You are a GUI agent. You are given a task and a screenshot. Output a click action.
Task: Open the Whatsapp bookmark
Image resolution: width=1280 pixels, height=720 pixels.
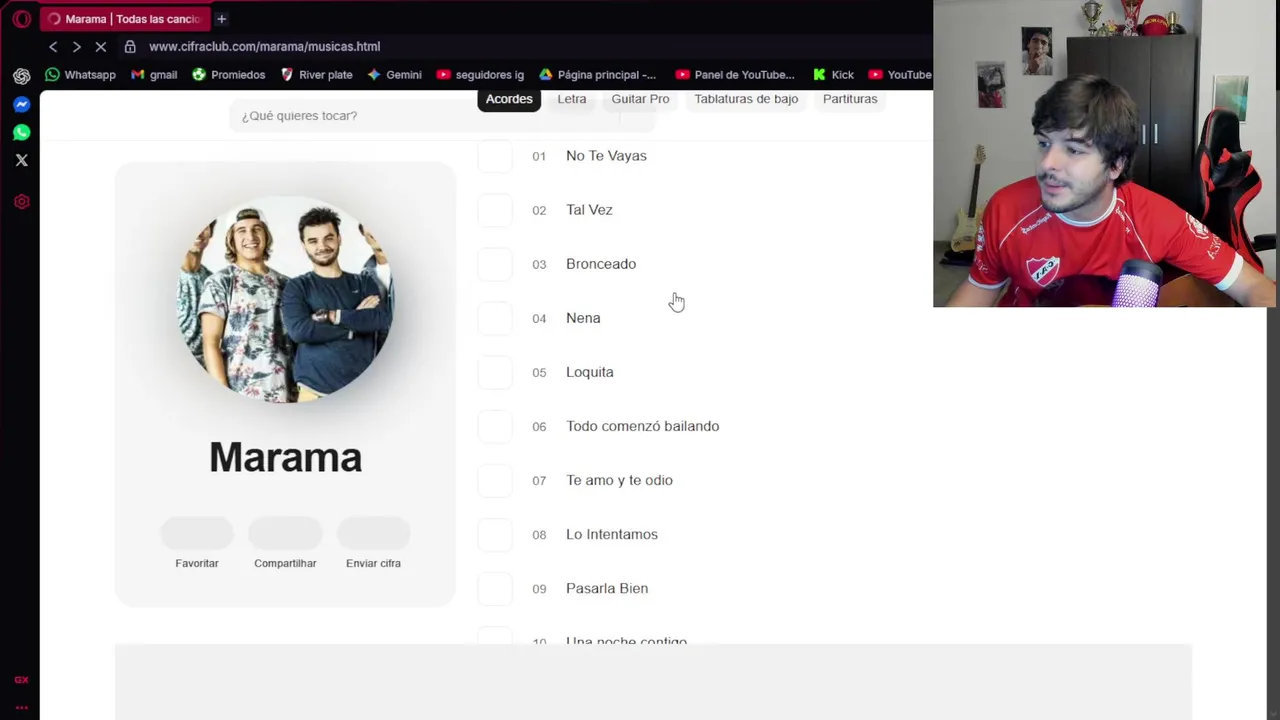coord(80,74)
